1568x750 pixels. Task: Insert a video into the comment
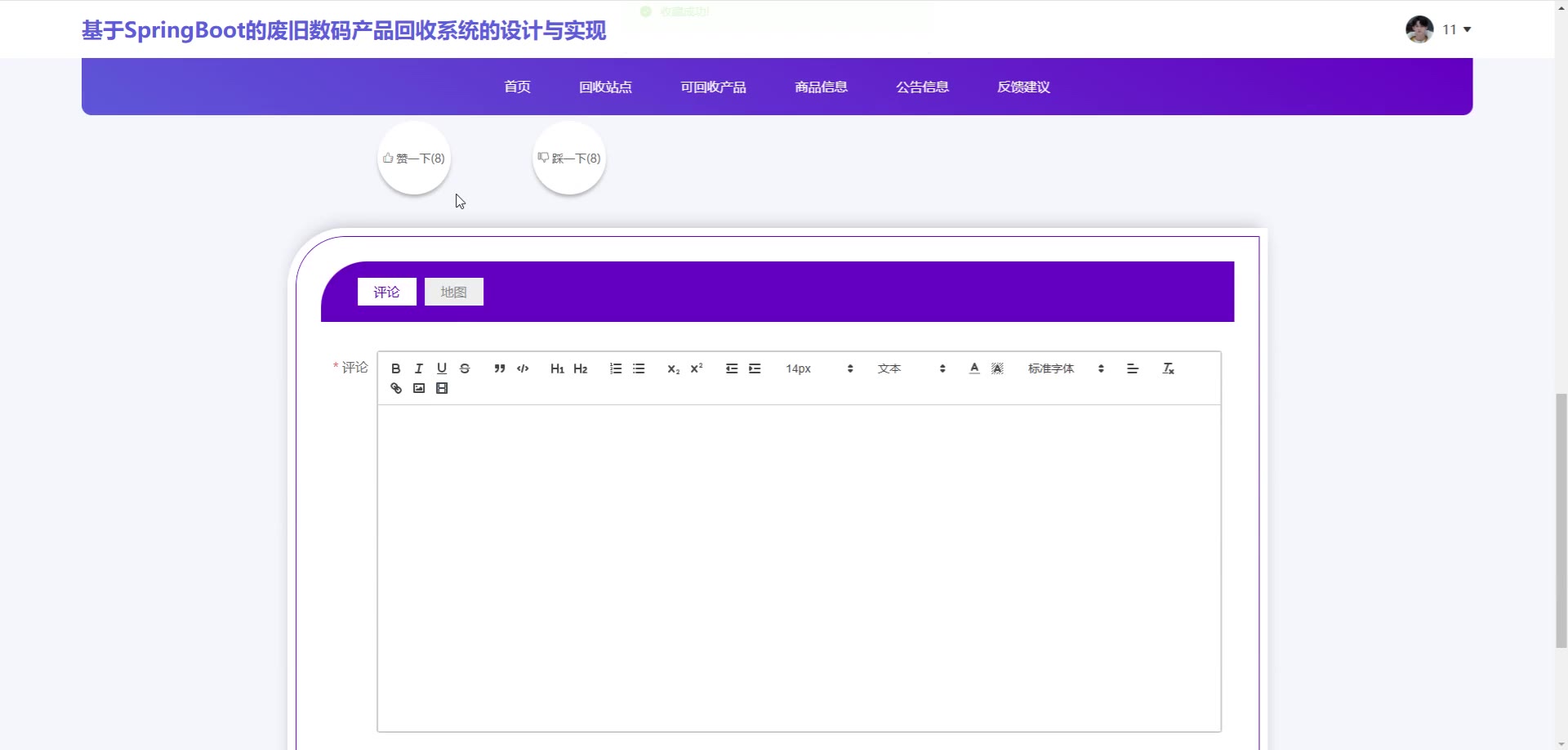pyautogui.click(x=442, y=388)
